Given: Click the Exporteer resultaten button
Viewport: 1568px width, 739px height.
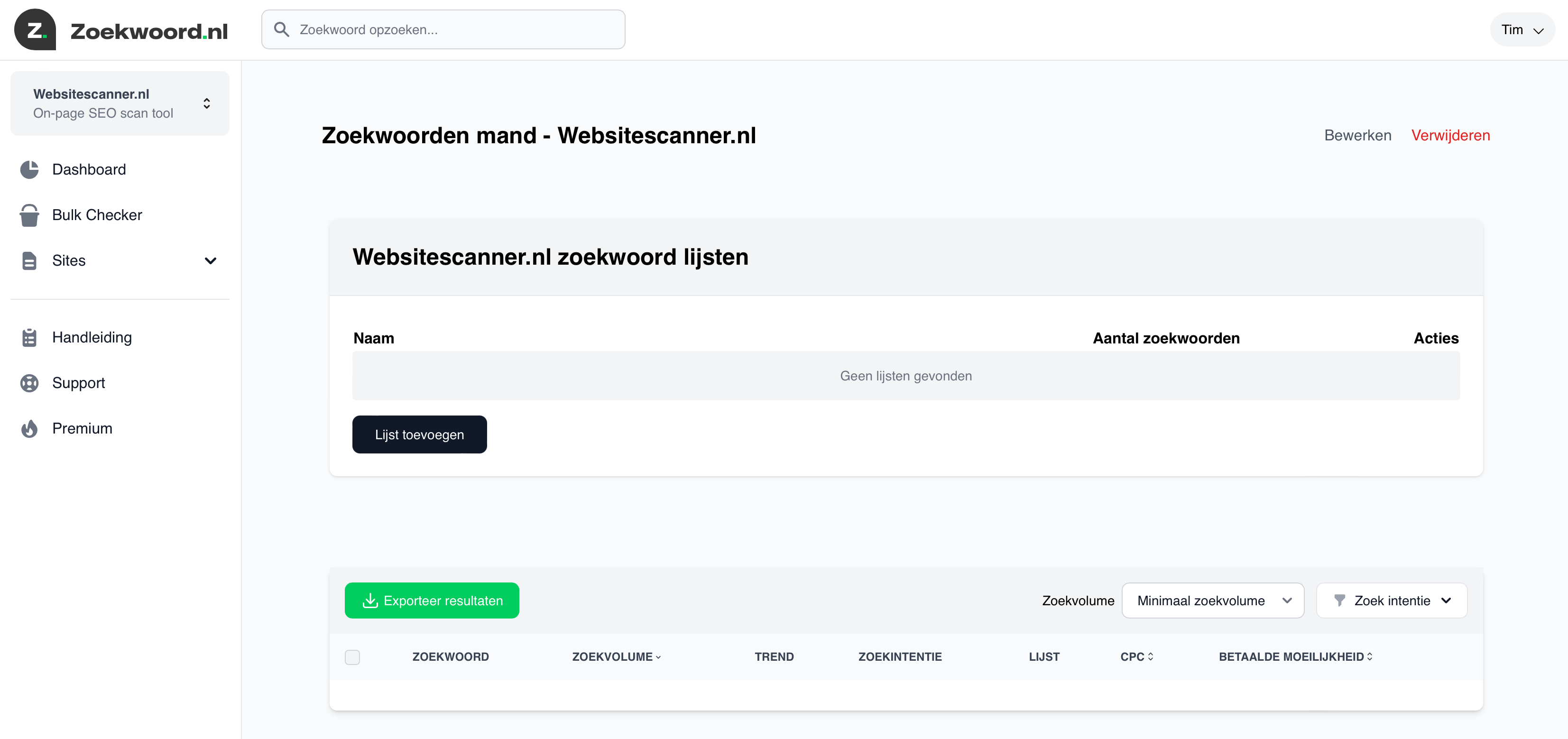Looking at the screenshot, I should point(432,600).
